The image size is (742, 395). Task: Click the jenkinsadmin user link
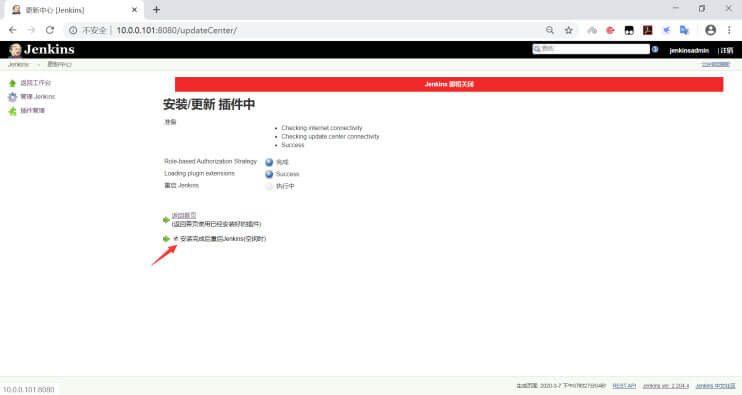[689, 50]
